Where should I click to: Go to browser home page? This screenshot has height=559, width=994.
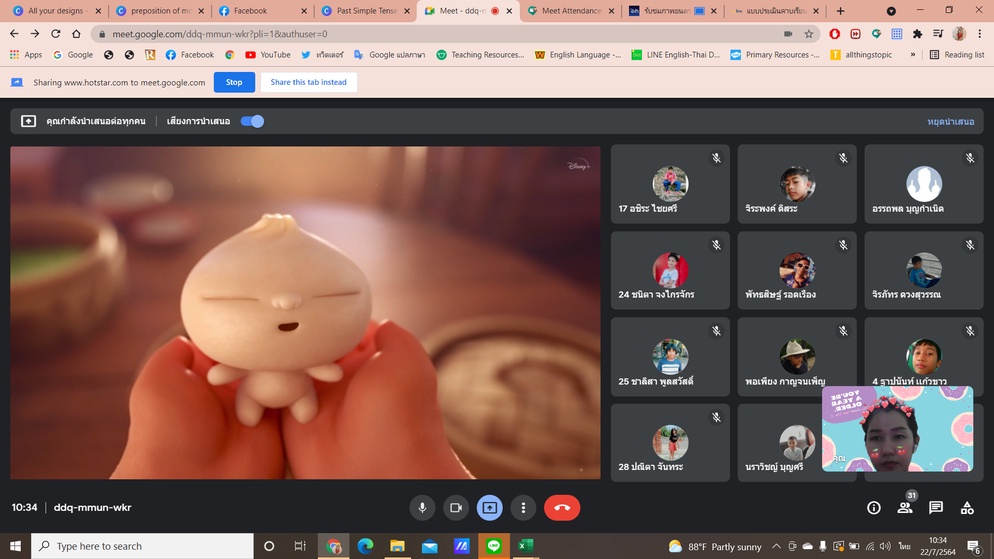76,34
